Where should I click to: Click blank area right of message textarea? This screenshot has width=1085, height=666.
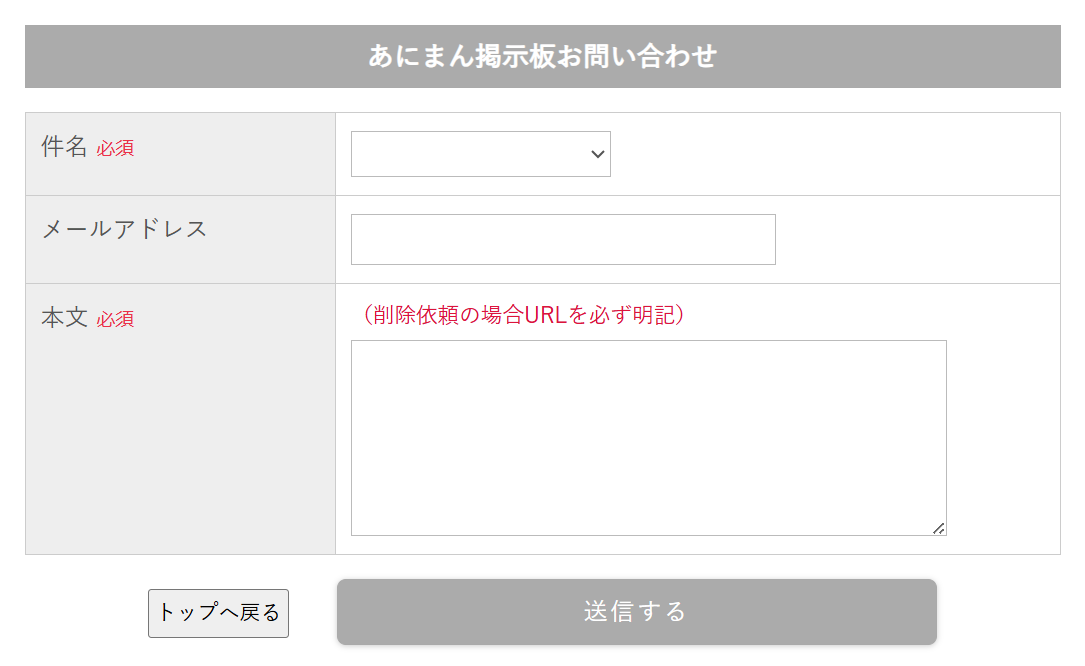click(x=1002, y=438)
